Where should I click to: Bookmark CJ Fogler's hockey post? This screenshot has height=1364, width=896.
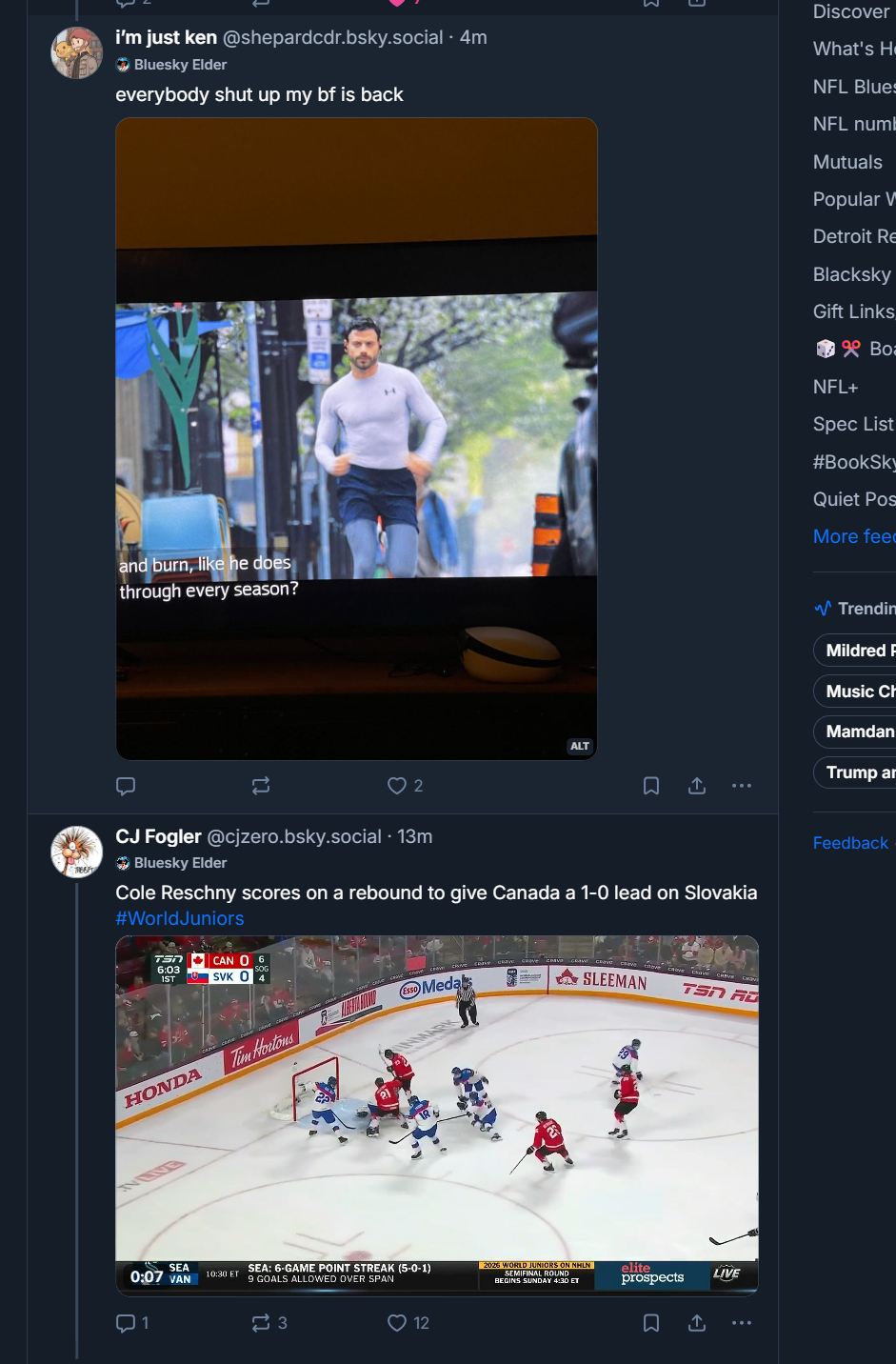pyautogui.click(x=651, y=1323)
